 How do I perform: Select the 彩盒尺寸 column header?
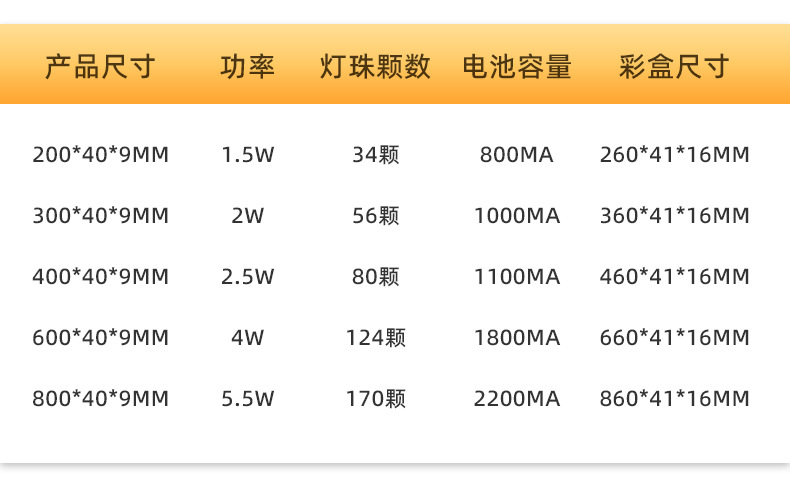[674, 67]
